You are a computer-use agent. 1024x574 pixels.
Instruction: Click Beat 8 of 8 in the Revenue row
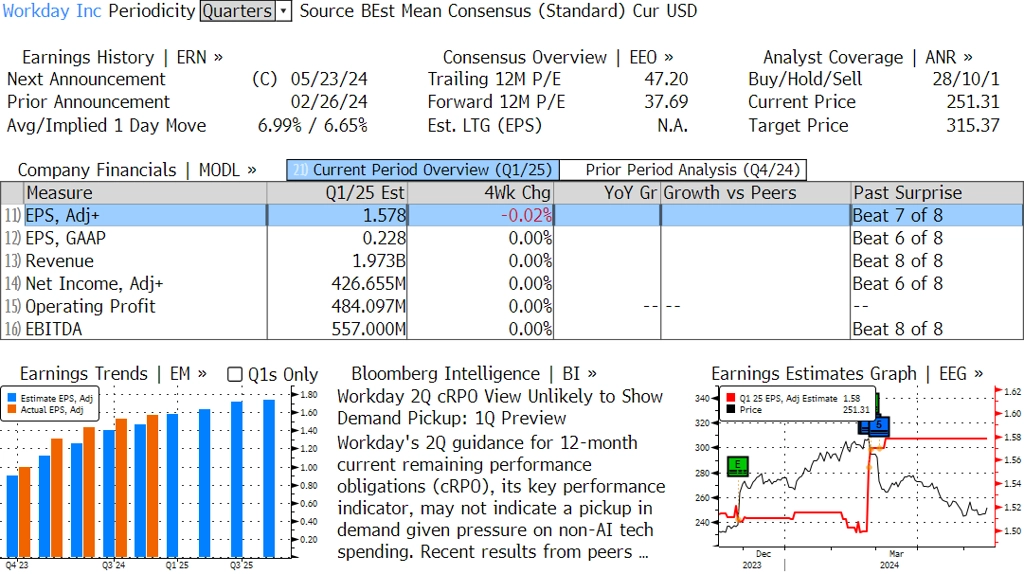[x=897, y=261]
